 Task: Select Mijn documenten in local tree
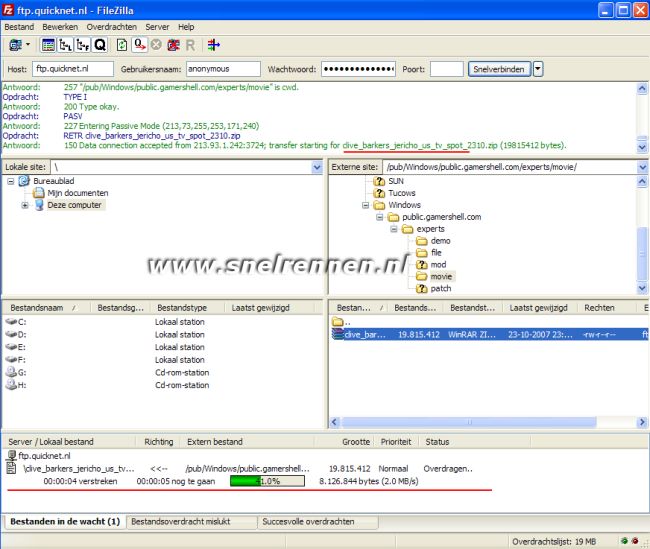coord(78,193)
